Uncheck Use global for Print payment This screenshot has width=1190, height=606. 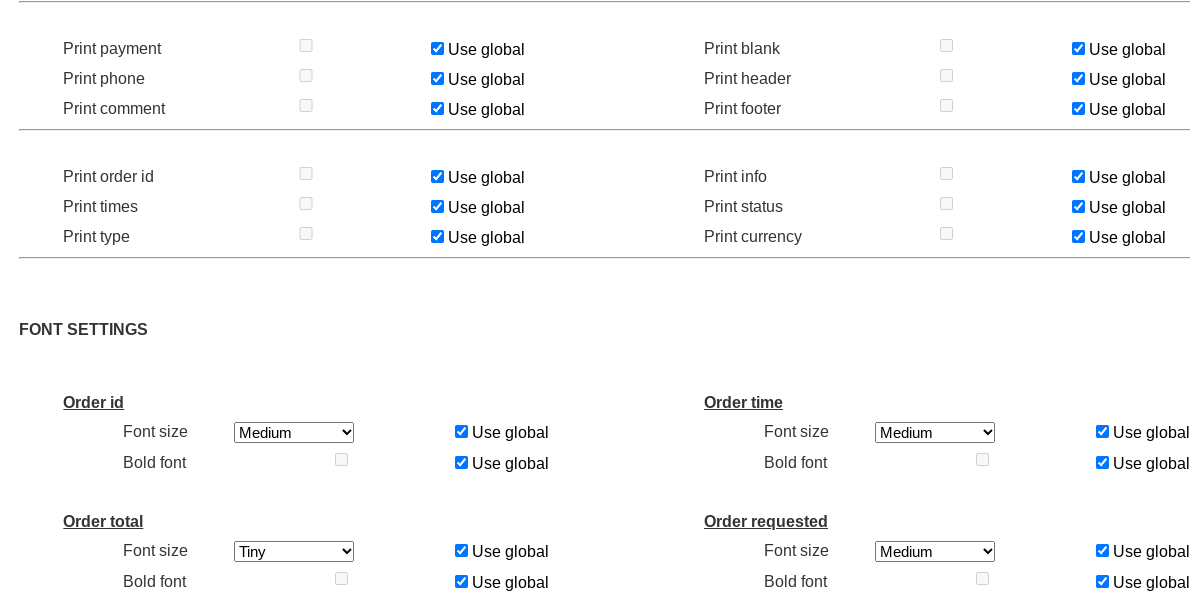tap(437, 49)
